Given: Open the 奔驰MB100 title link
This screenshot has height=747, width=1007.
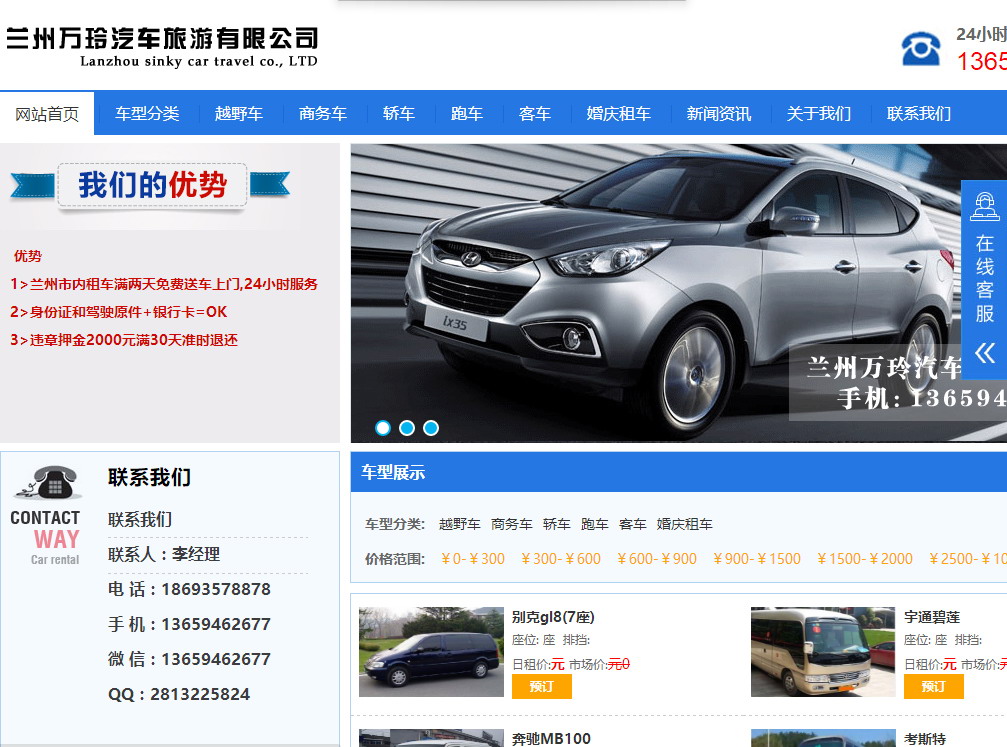Looking at the screenshot, I should (x=551, y=739).
